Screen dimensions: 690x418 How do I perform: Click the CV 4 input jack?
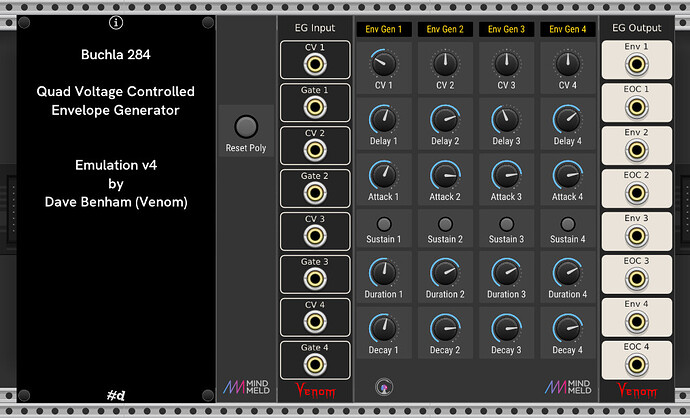pos(315,322)
